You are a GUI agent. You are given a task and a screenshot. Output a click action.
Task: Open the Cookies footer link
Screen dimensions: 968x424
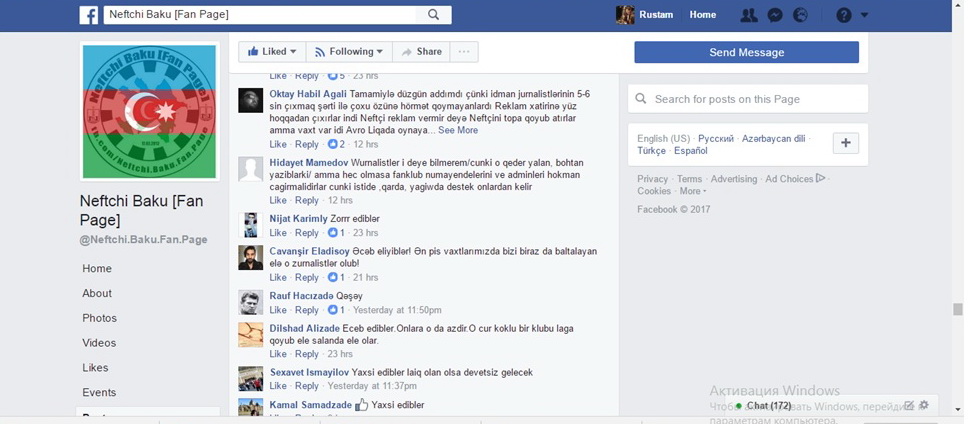[x=654, y=191]
